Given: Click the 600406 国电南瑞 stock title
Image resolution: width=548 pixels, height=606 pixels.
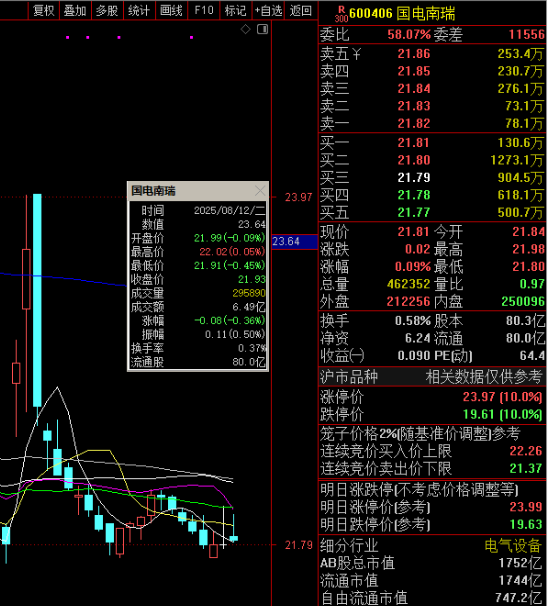Looking at the screenshot, I should click(402, 14).
